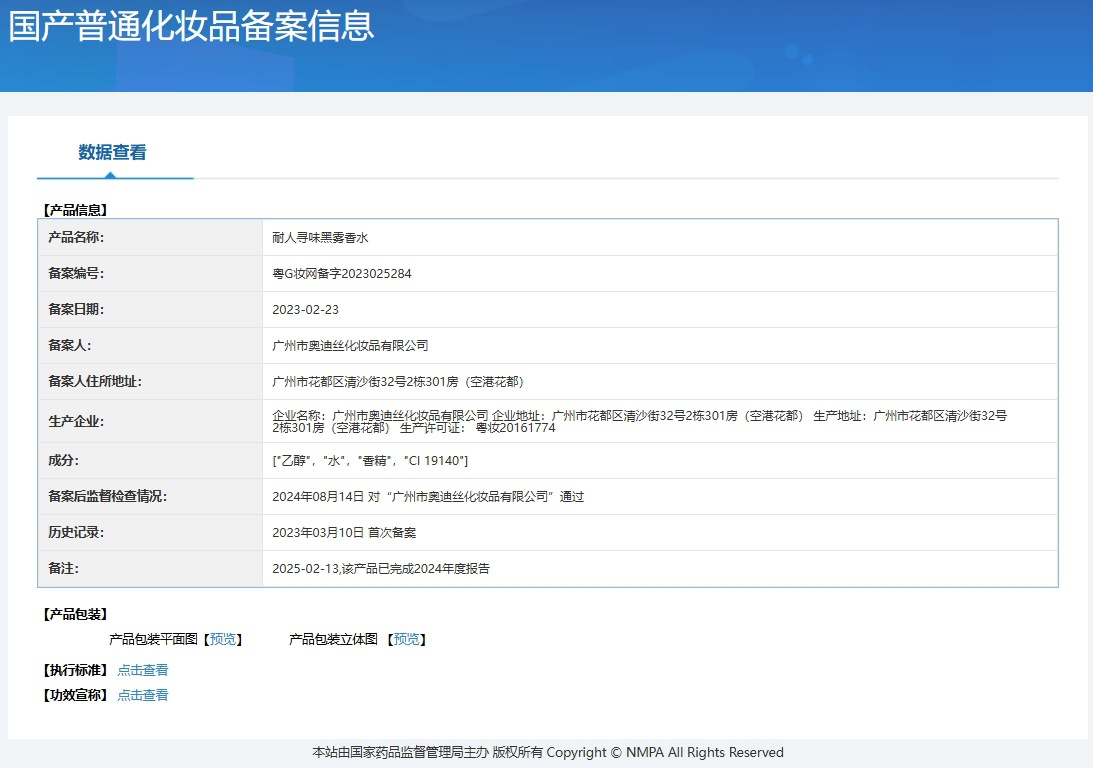1093x768 pixels.
Task: Click the 生产企业 details text
Action: coord(639,422)
